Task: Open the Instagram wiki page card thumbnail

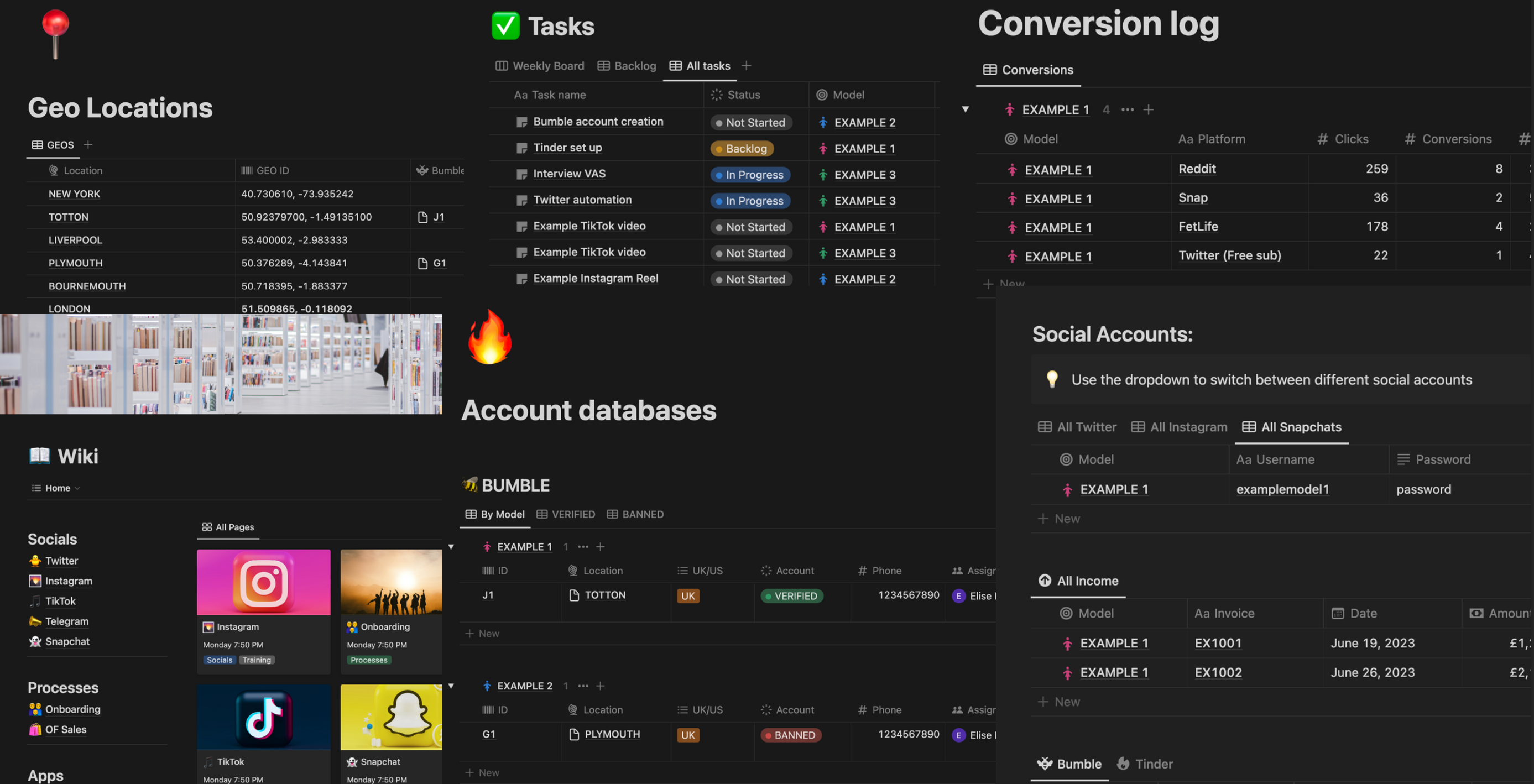Action: (264, 582)
